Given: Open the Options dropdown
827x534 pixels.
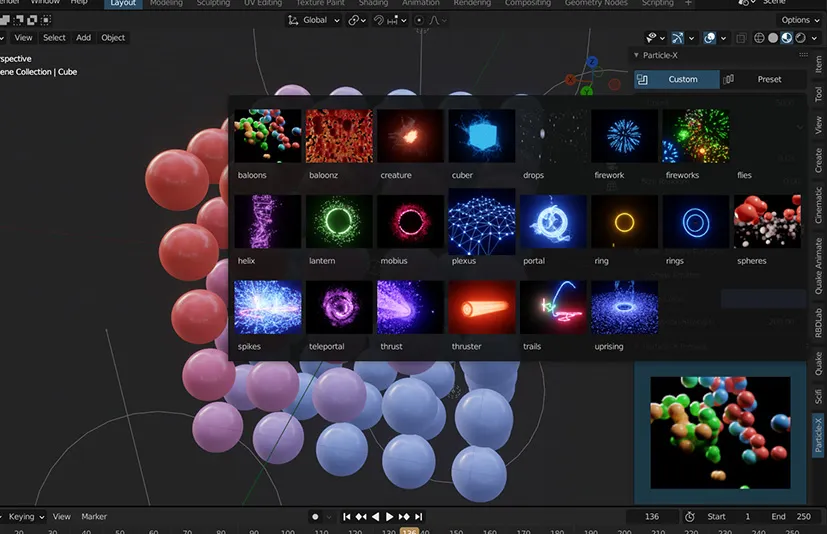Looking at the screenshot, I should (801, 20).
